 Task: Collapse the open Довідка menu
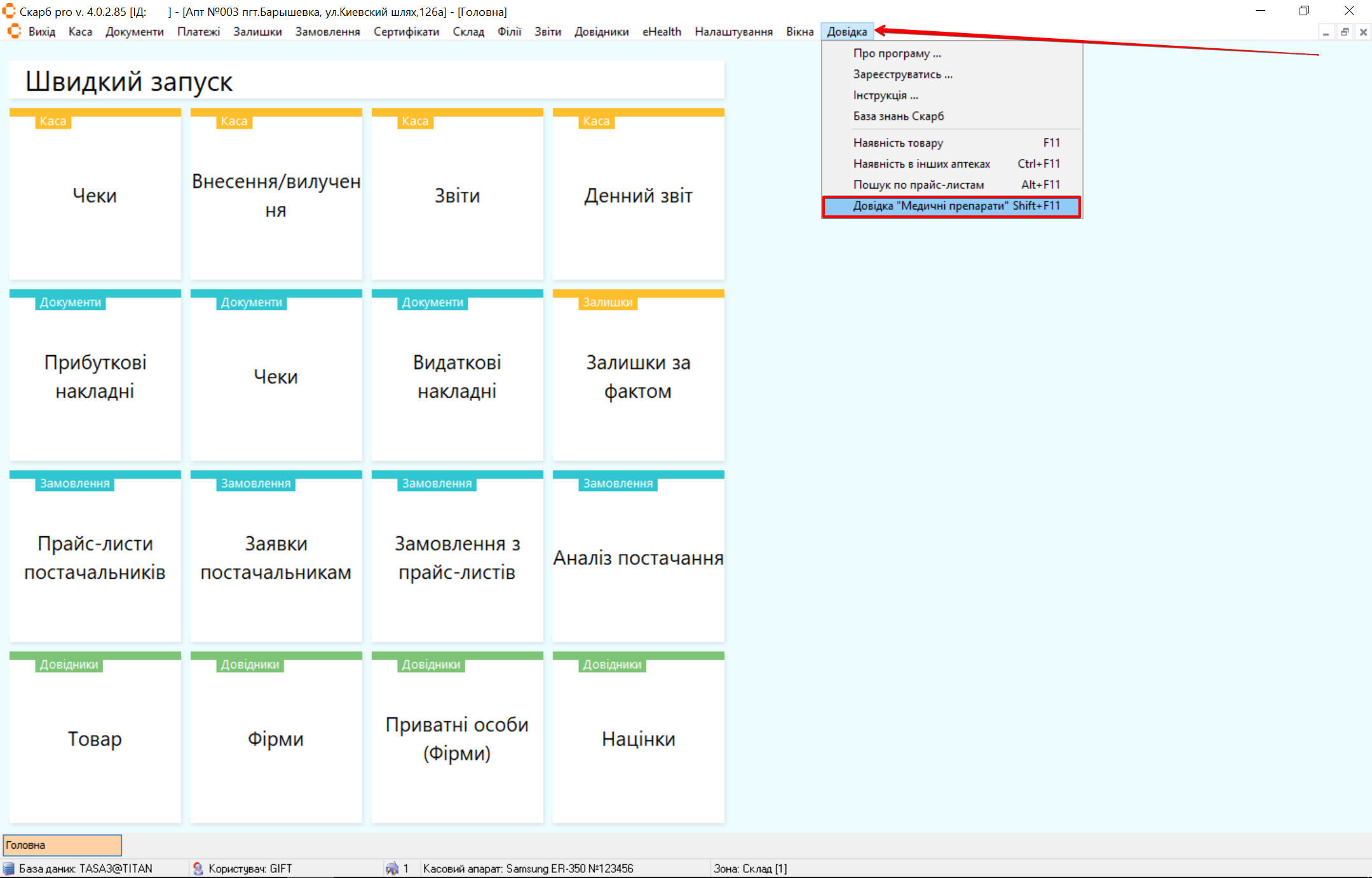(x=846, y=32)
